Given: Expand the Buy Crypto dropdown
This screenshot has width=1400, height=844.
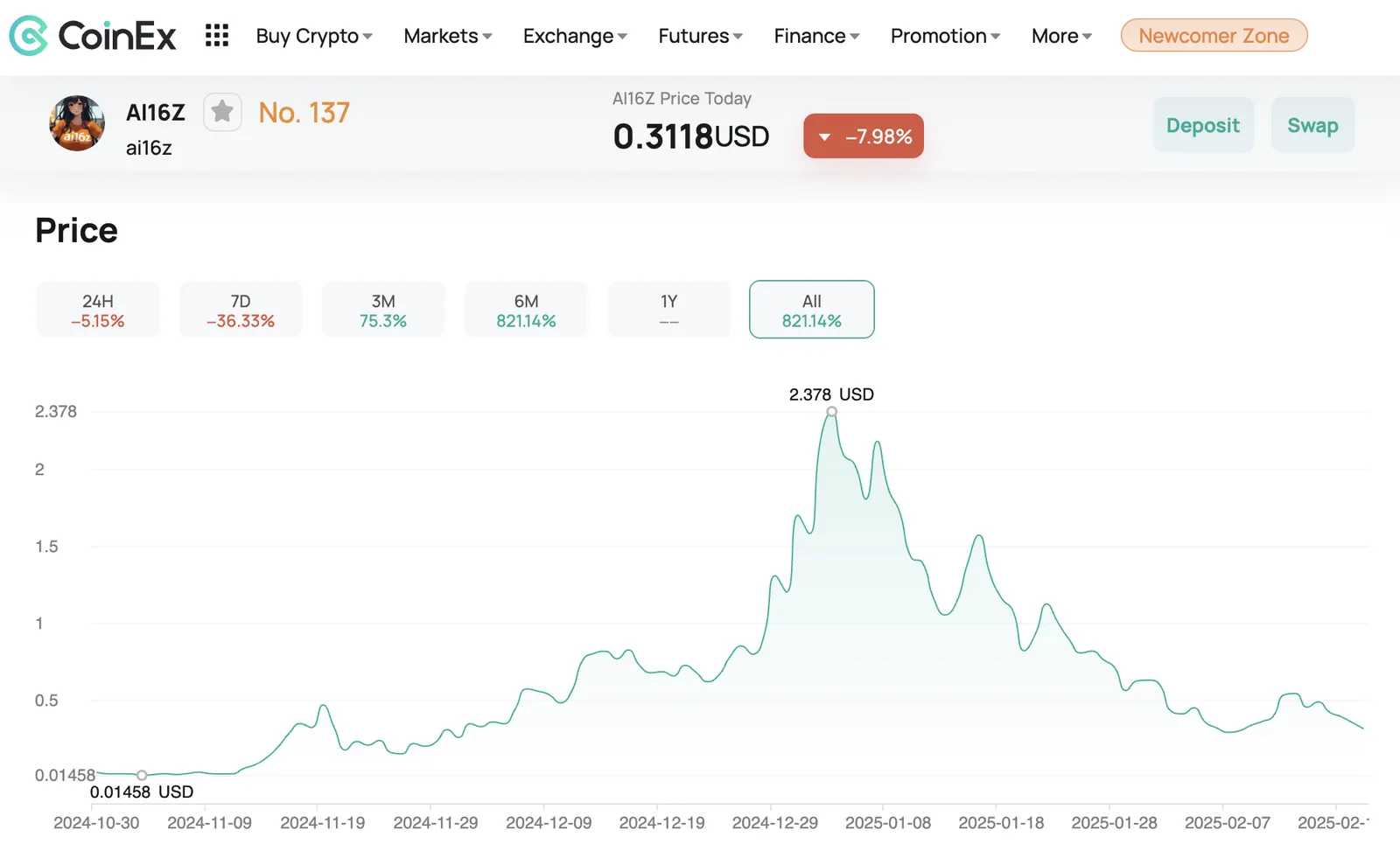Looking at the screenshot, I should click(x=314, y=36).
